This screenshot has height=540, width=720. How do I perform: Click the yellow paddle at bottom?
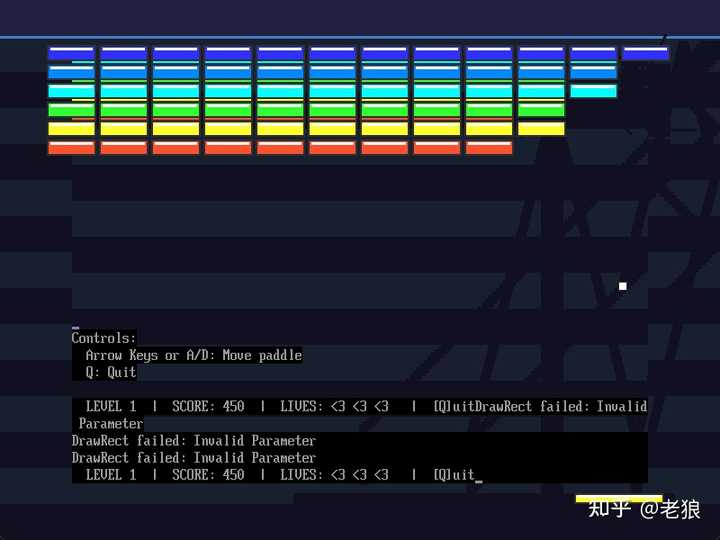pos(619,499)
